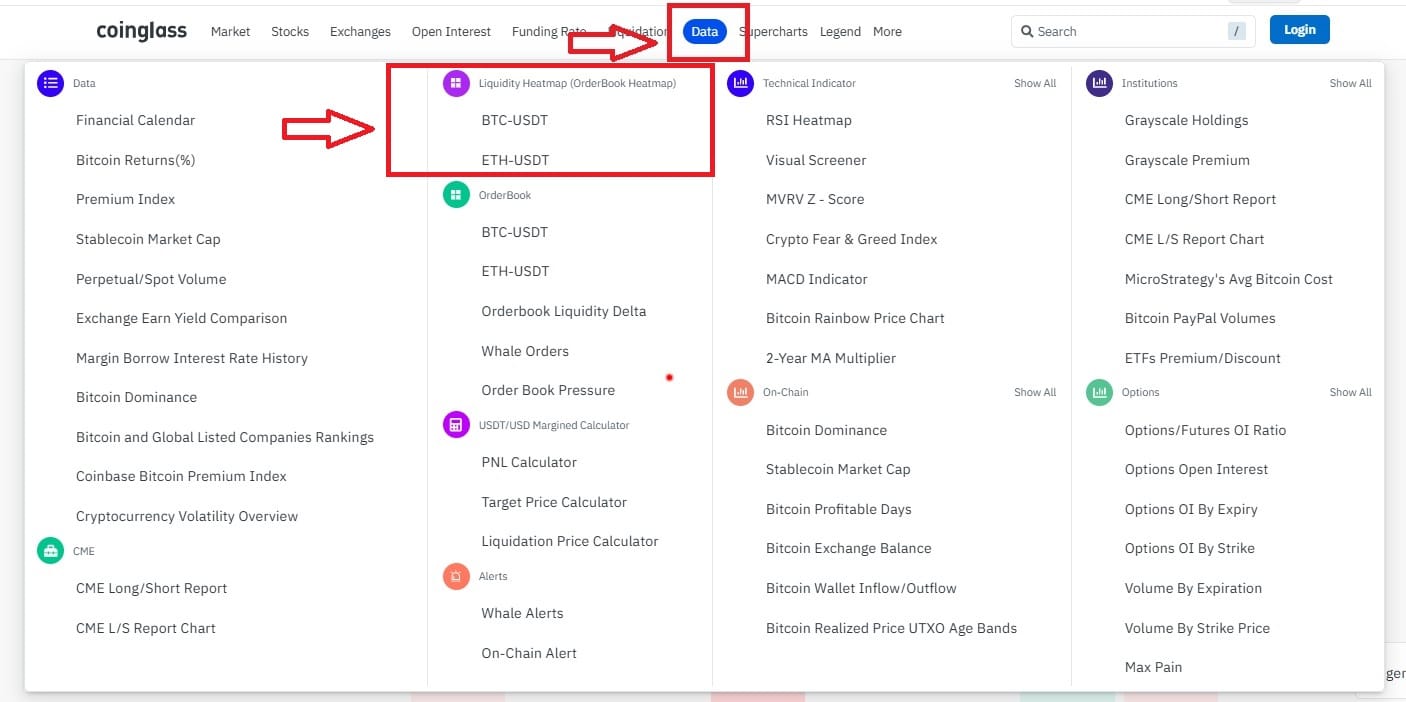Open Max Pain
Viewport: 1406px width, 702px height.
1153,667
